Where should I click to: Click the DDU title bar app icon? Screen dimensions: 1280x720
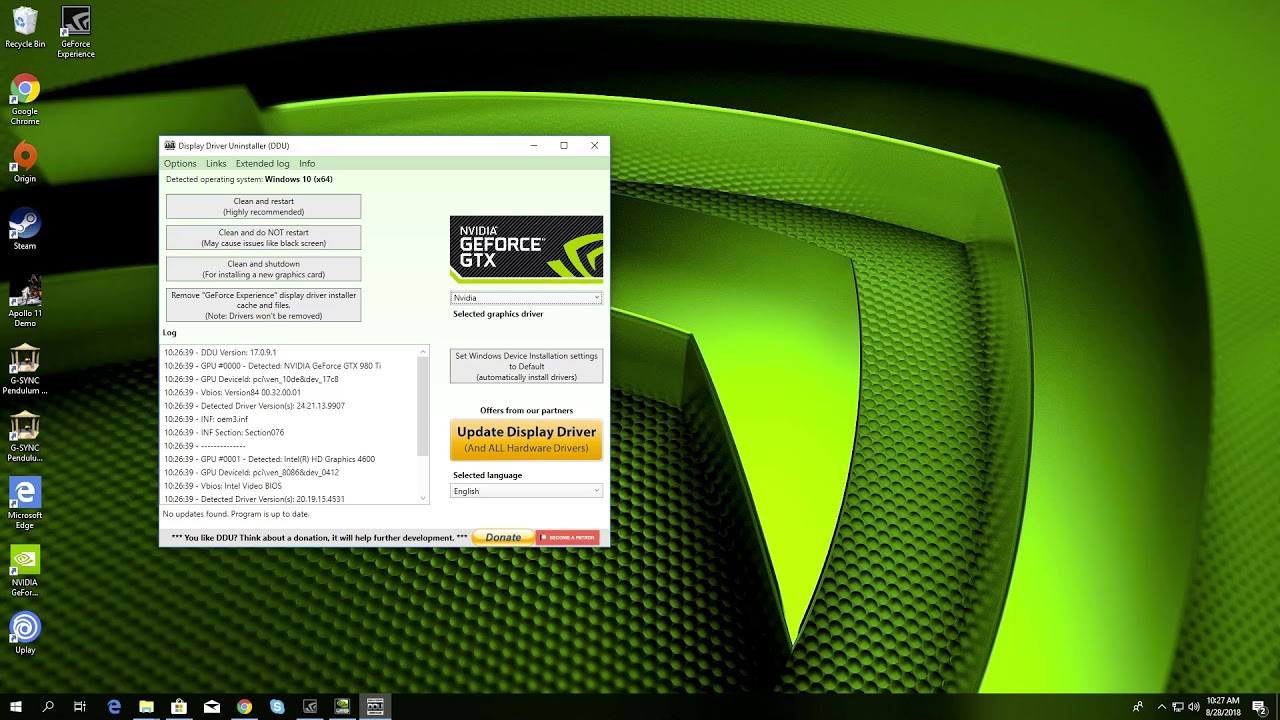pyautogui.click(x=170, y=146)
